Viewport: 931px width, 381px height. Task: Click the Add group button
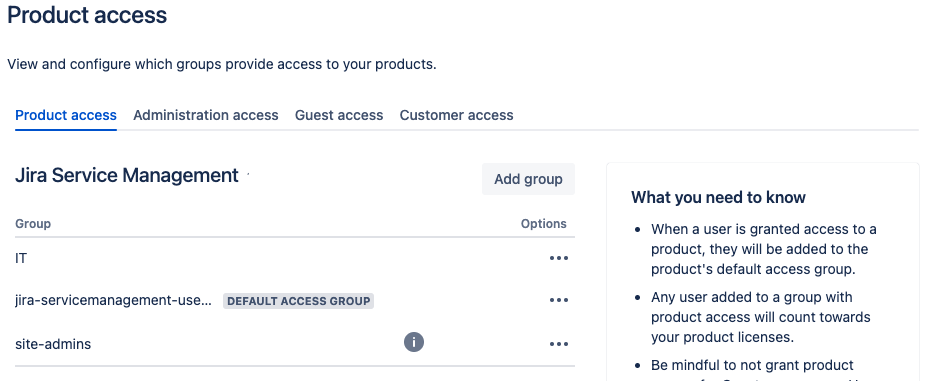[528, 179]
